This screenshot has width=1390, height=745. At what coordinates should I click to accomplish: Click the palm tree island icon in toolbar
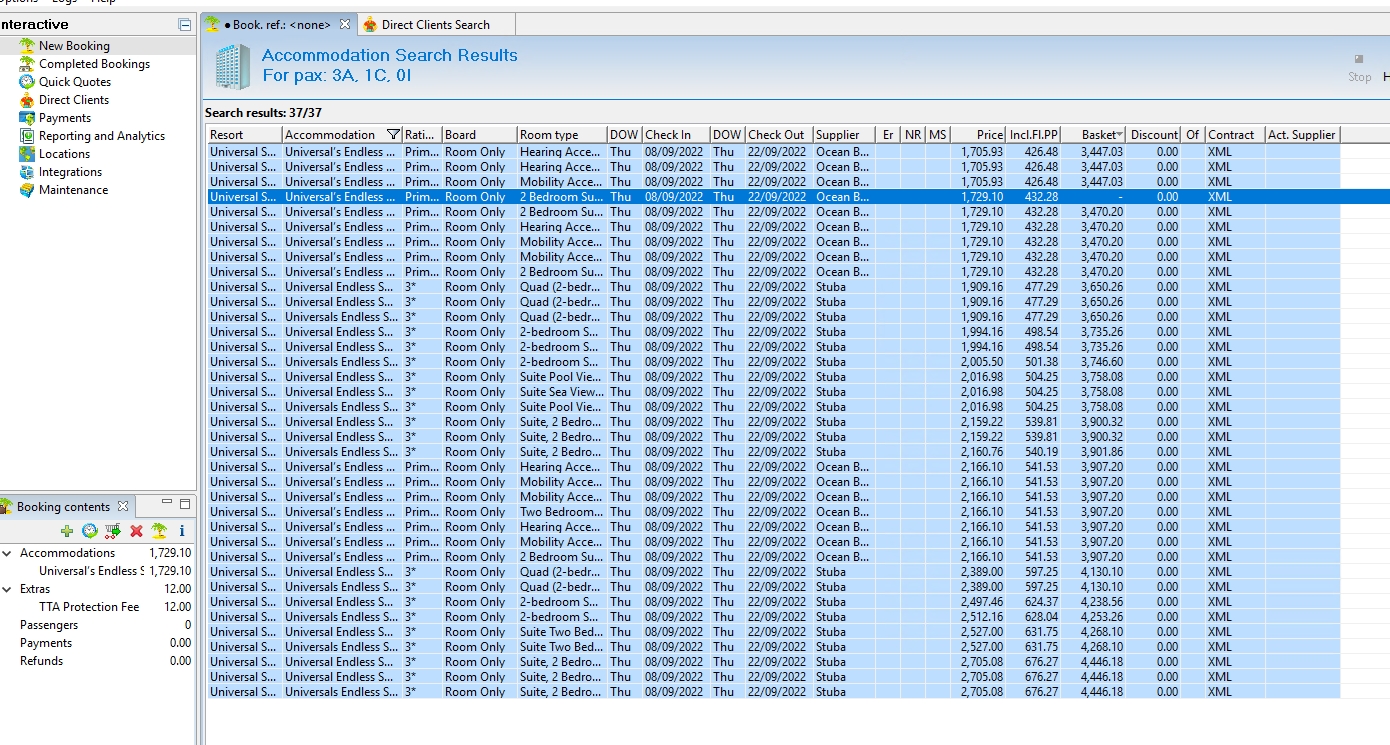(x=159, y=531)
